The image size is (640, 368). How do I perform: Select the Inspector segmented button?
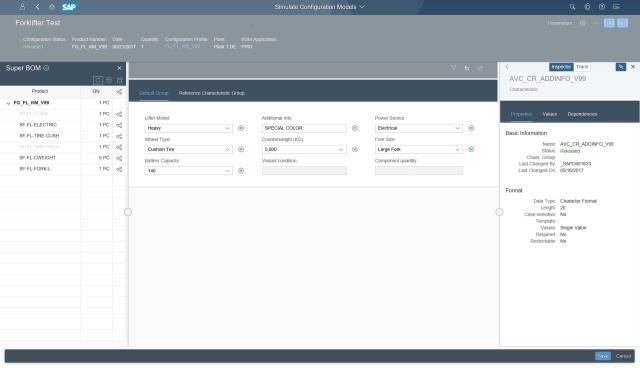click(561, 67)
